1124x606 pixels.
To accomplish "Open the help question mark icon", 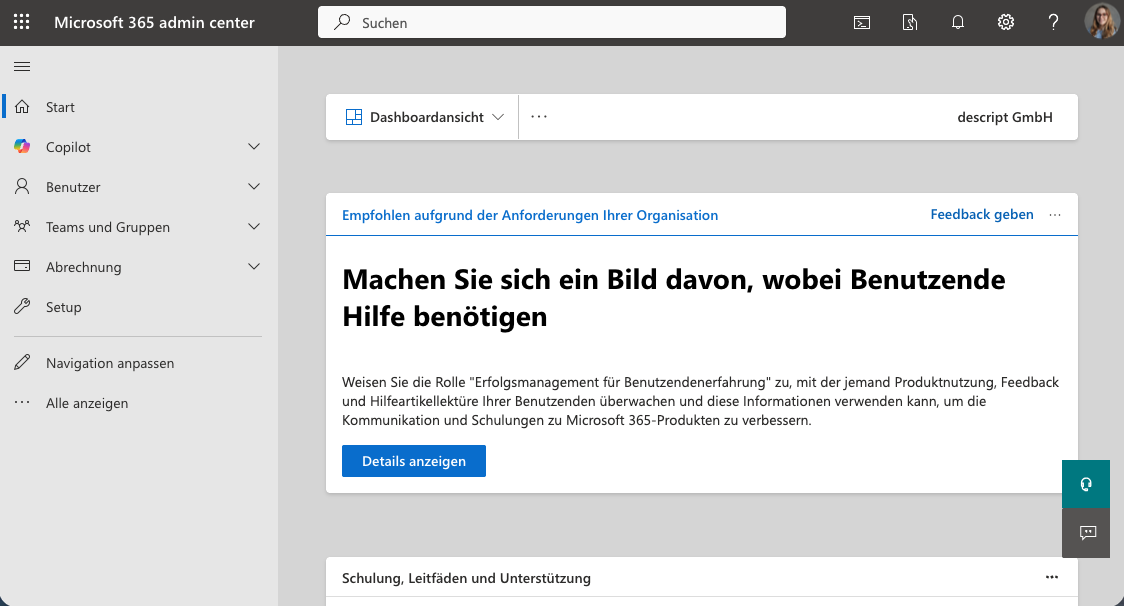I will (1053, 21).
